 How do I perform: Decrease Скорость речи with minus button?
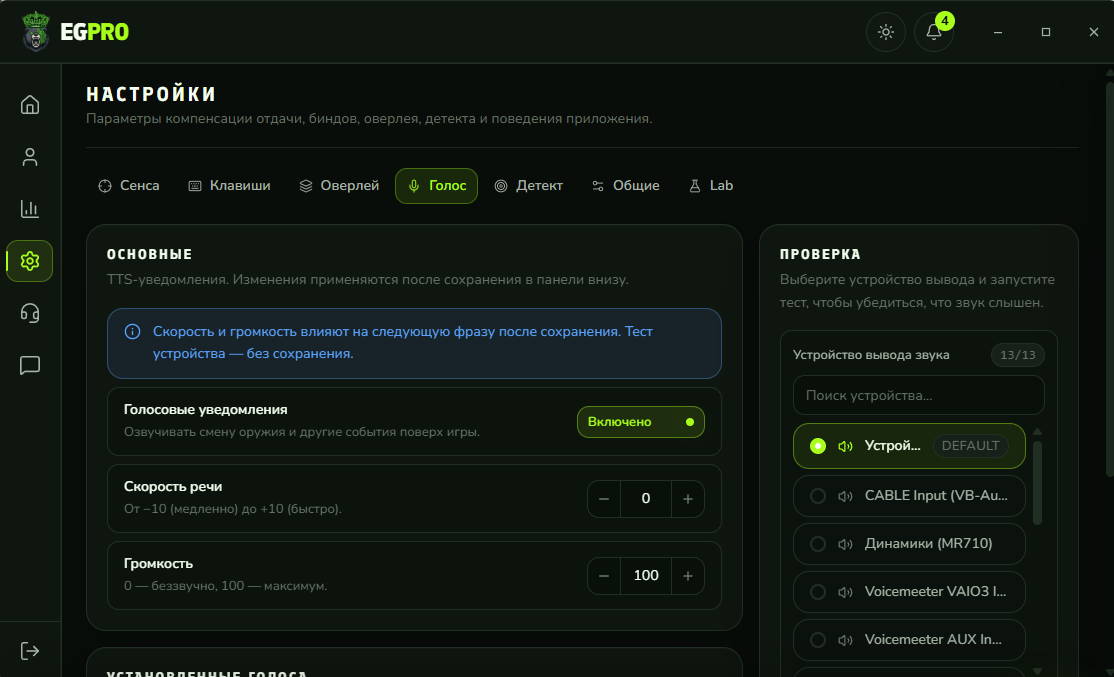tap(604, 499)
